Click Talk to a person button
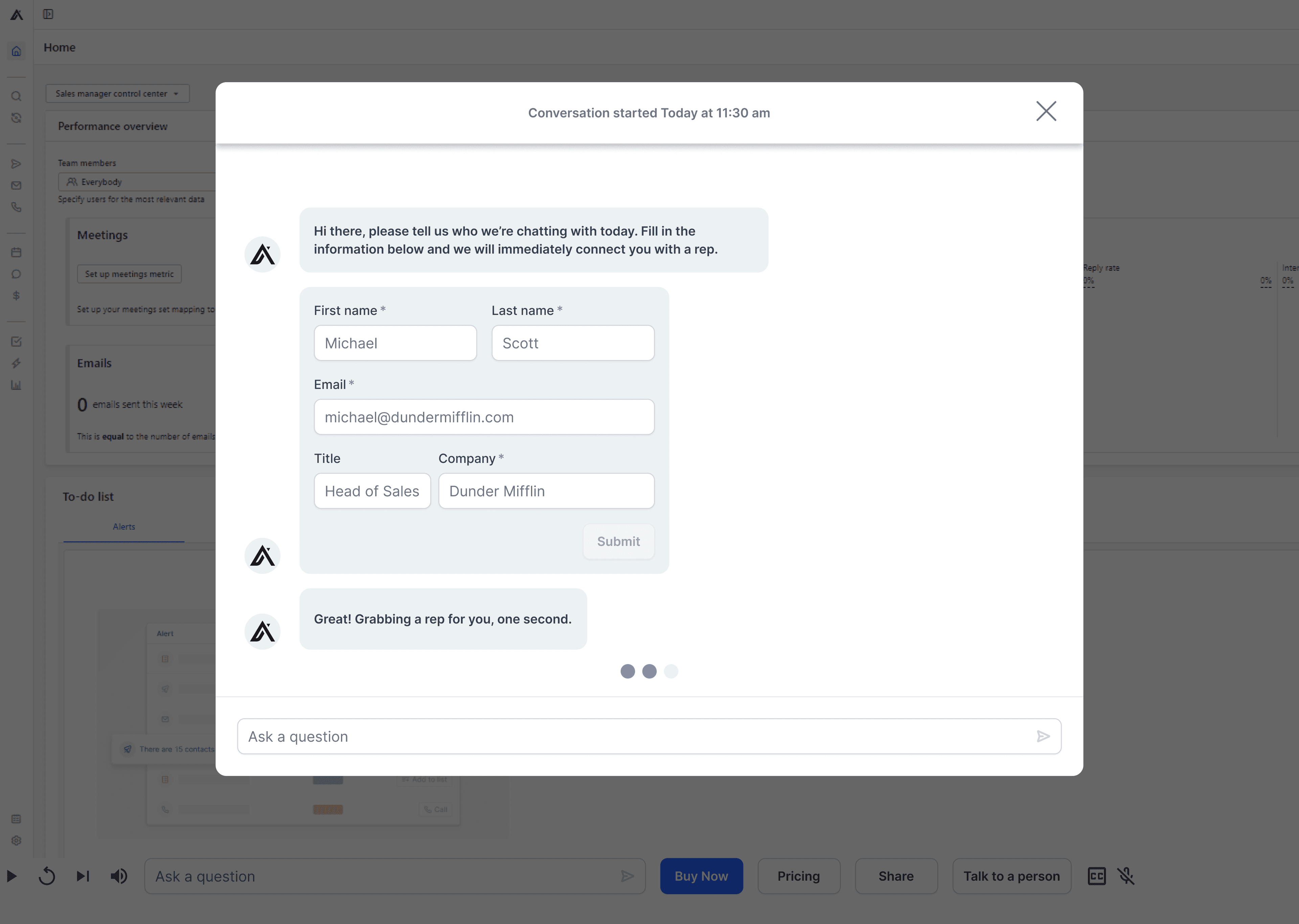 click(1012, 876)
